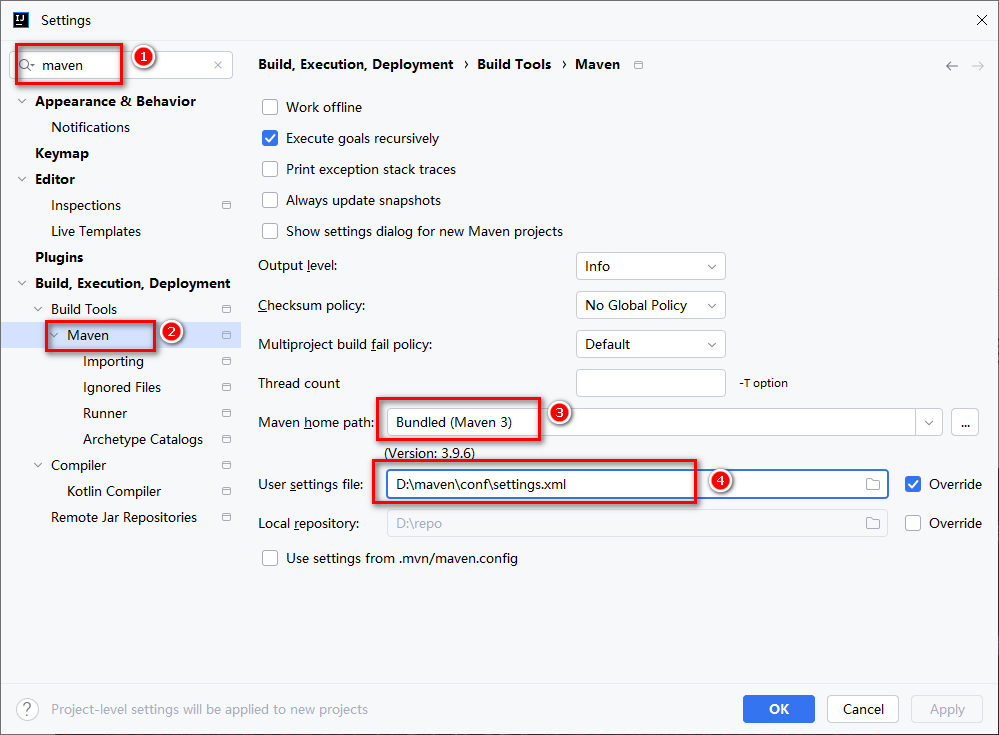The width and height of the screenshot is (999, 735).
Task: Open Runner under Maven
Action: point(105,413)
